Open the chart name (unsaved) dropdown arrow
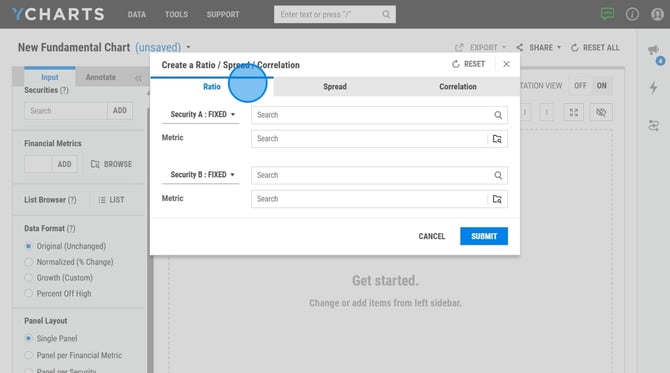Image resolution: width=670 pixels, height=373 pixels. coord(188,47)
